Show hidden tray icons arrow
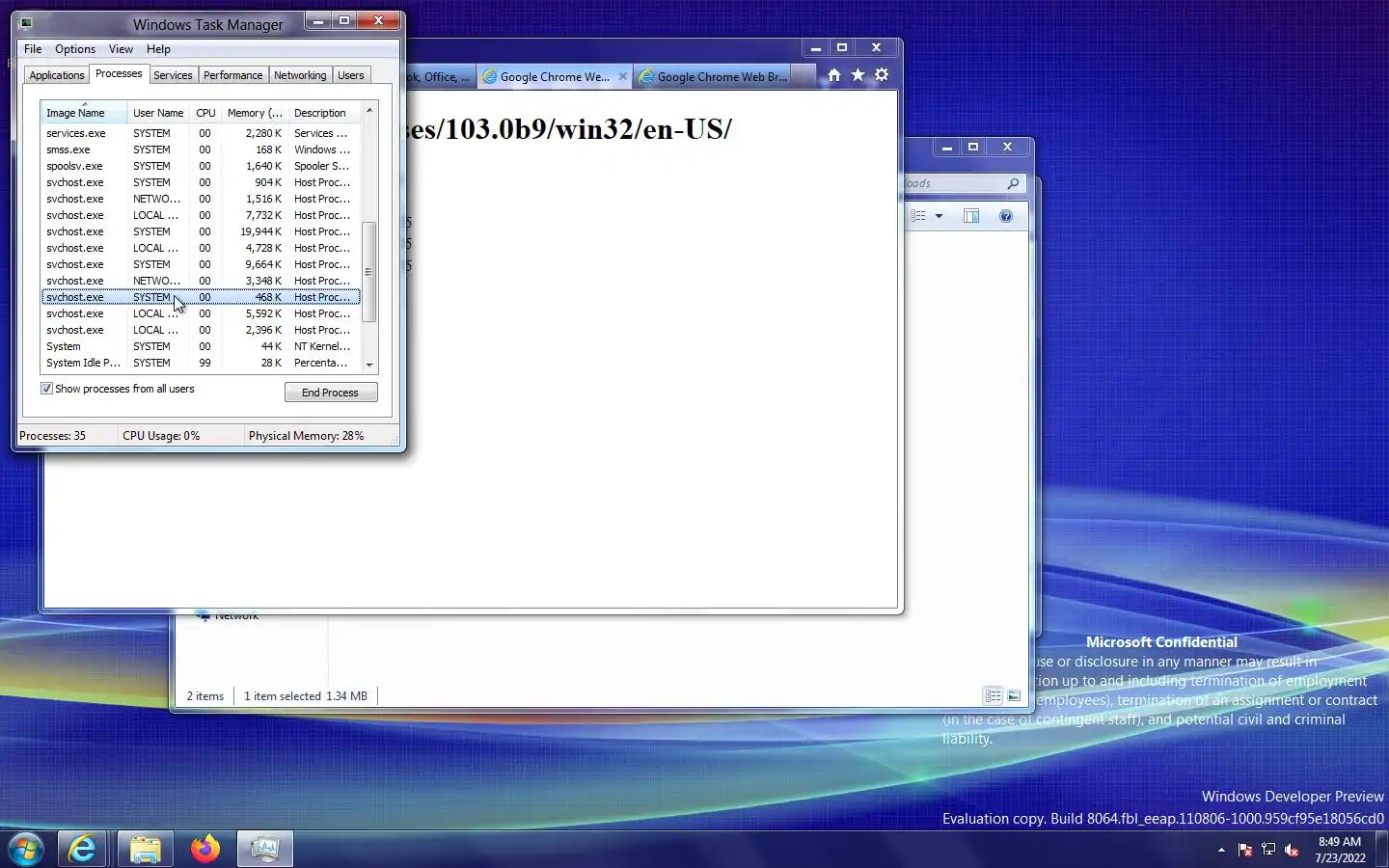Viewport: 1389px width, 868px height. click(1221, 850)
